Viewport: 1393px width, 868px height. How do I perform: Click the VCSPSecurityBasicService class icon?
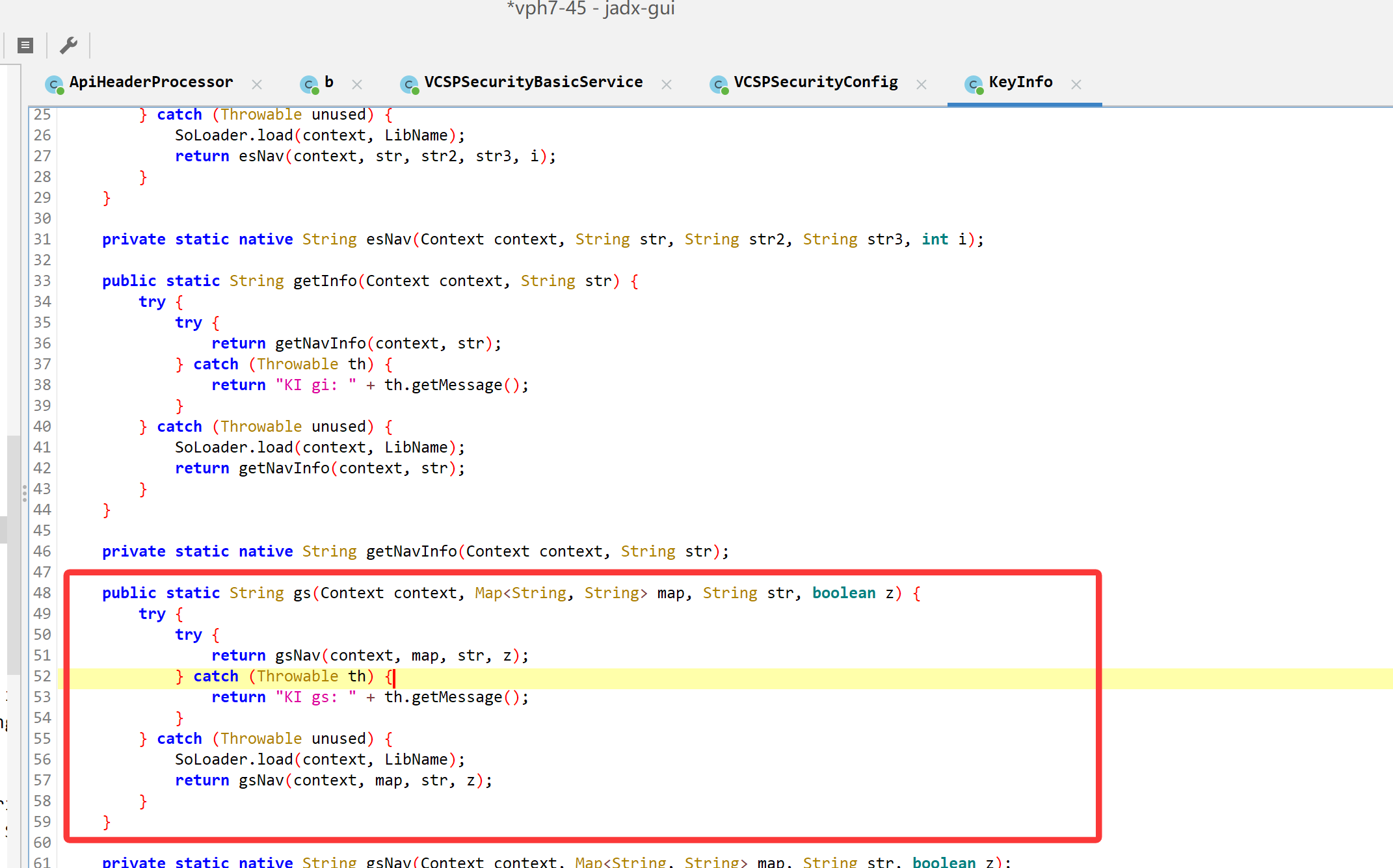(409, 85)
